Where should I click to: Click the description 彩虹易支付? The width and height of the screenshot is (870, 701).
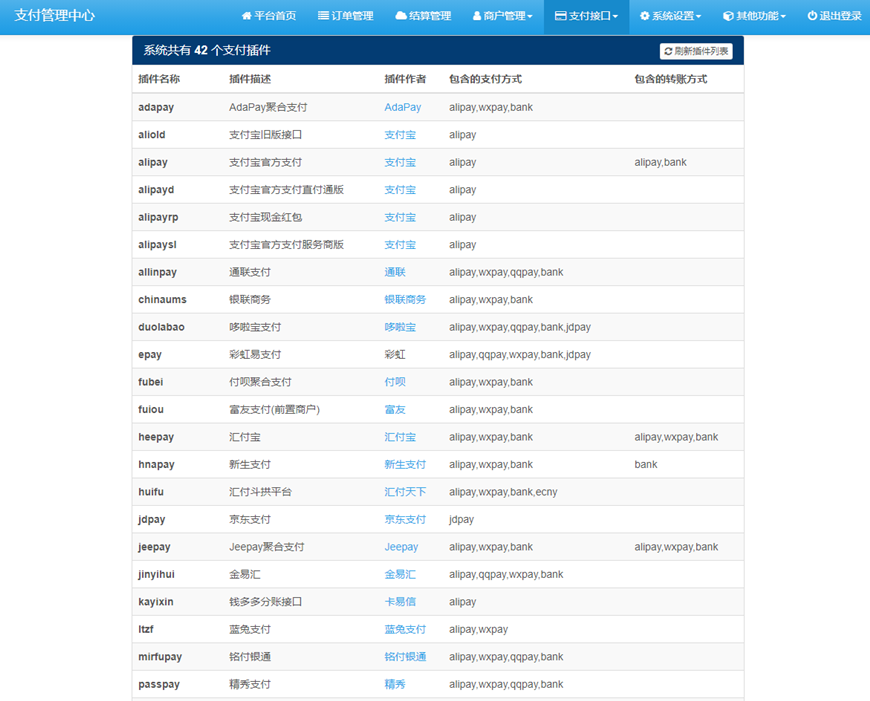coord(255,355)
